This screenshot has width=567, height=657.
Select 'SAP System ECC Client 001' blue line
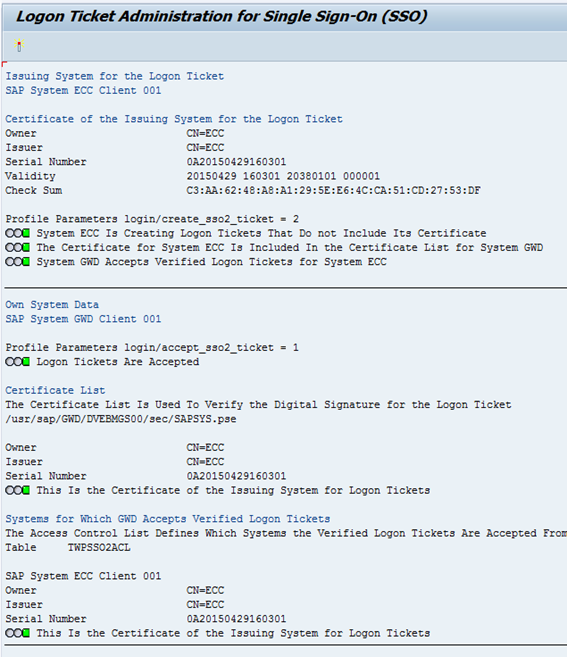tap(83, 91)
